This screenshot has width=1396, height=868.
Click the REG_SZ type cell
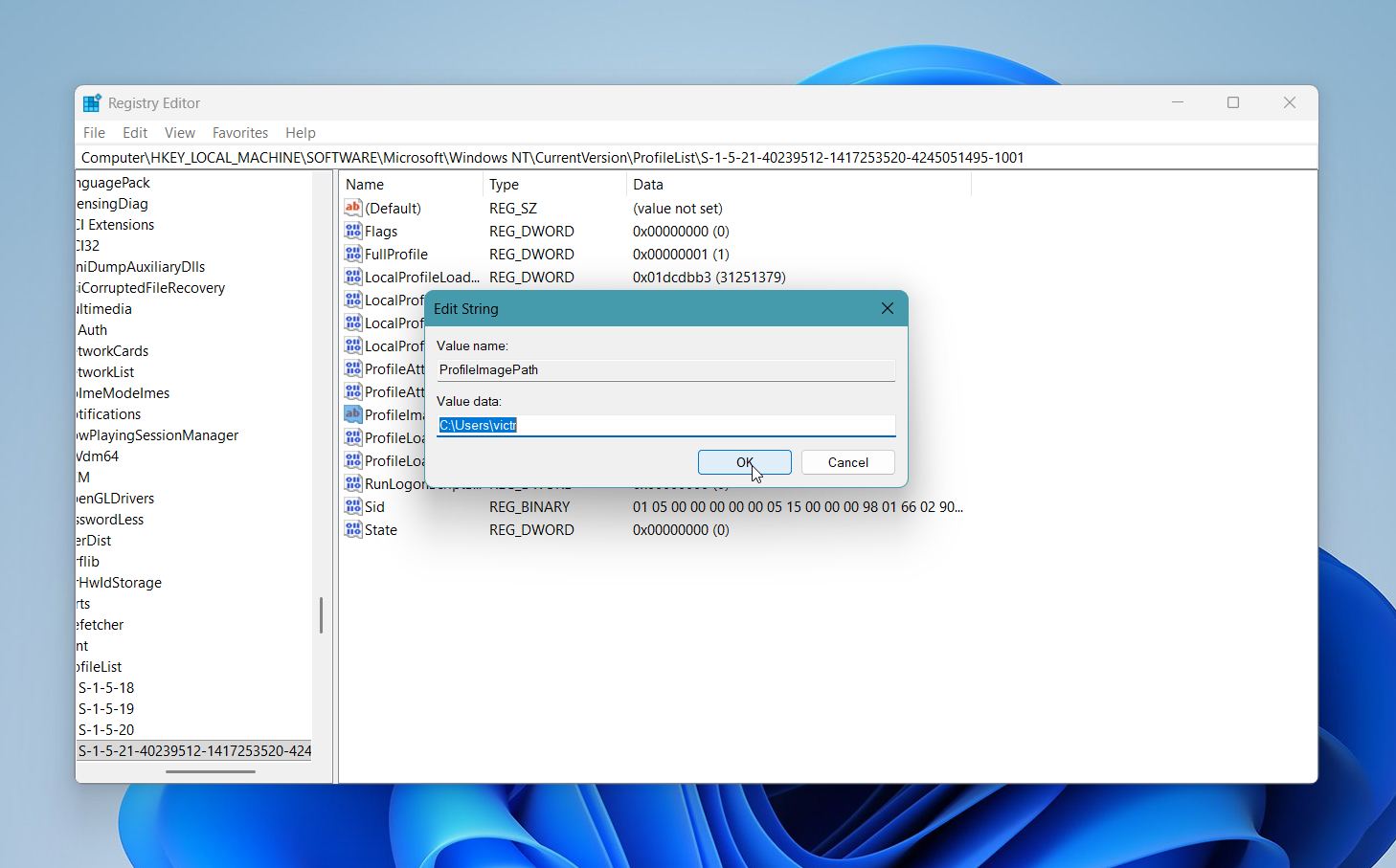pos(513,208)
